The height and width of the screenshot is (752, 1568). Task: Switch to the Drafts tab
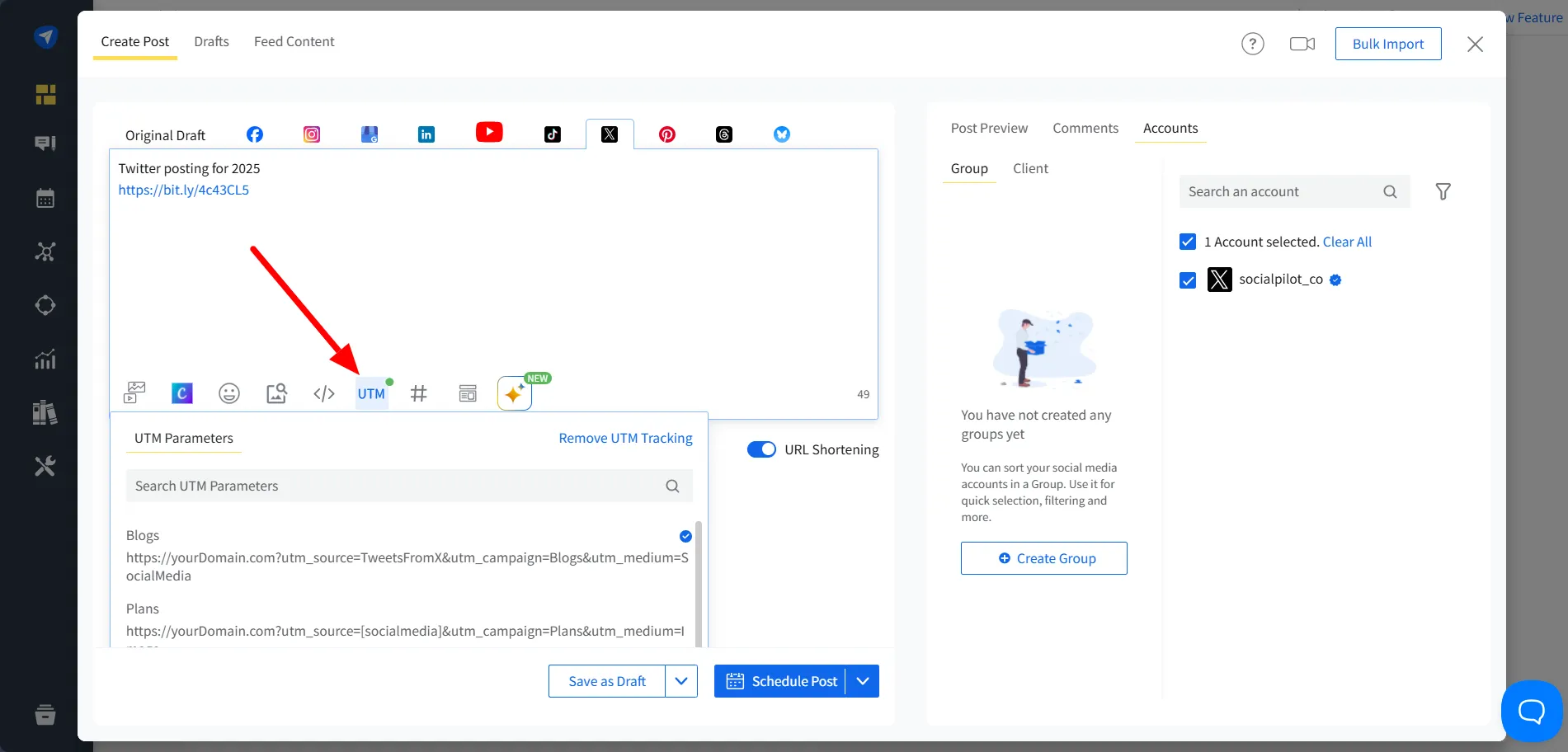[x=211, y=41]
